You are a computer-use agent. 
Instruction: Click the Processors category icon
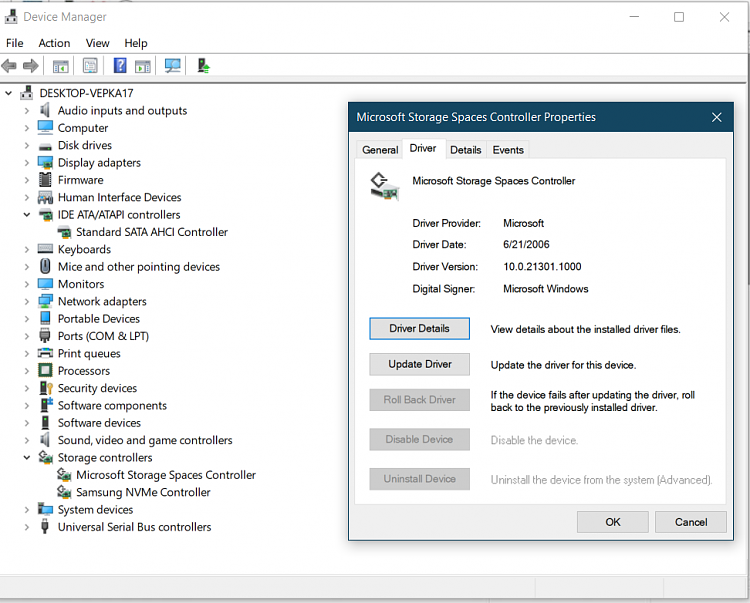click(45, 370)
